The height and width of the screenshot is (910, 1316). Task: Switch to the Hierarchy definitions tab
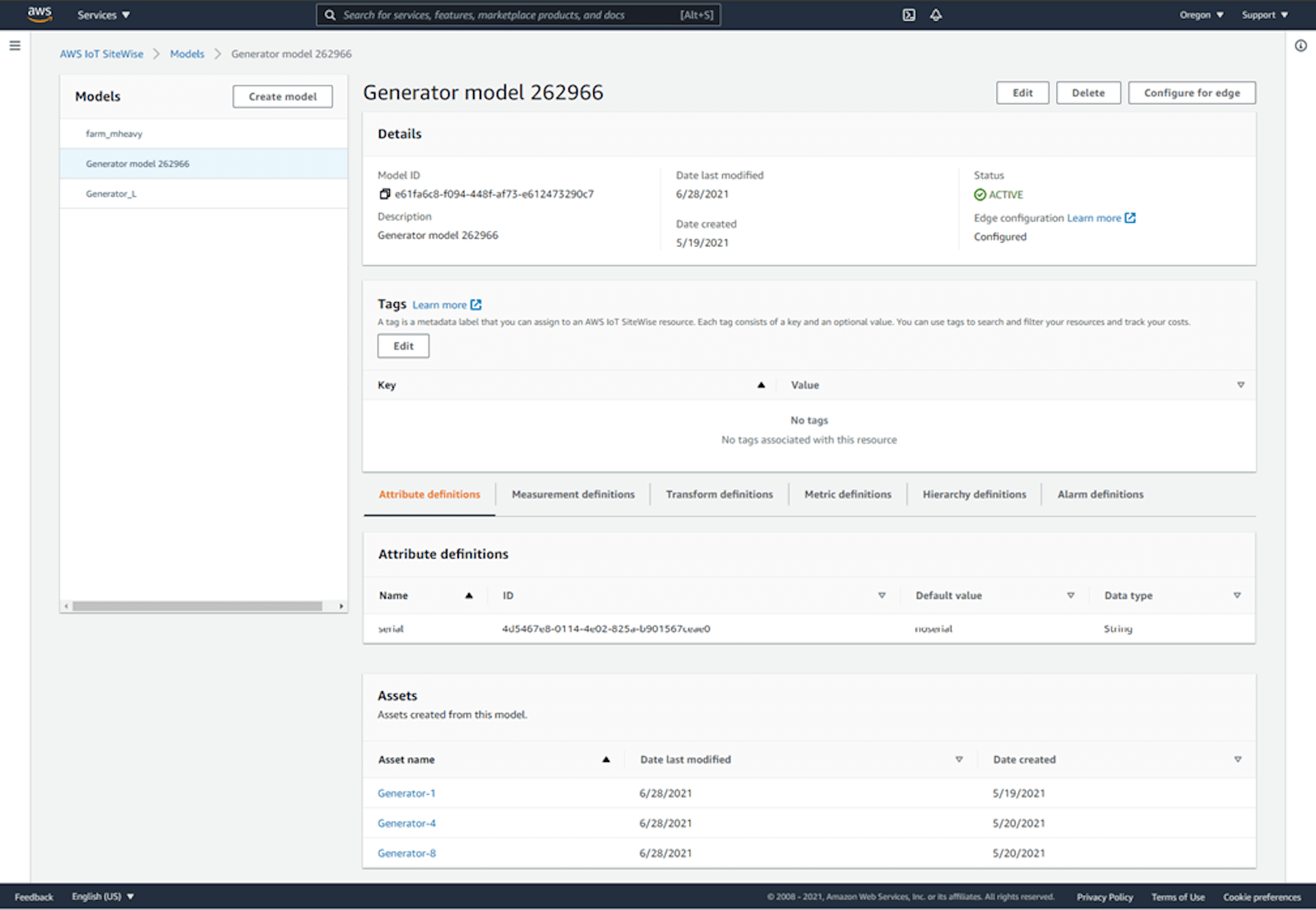point(975,494)
